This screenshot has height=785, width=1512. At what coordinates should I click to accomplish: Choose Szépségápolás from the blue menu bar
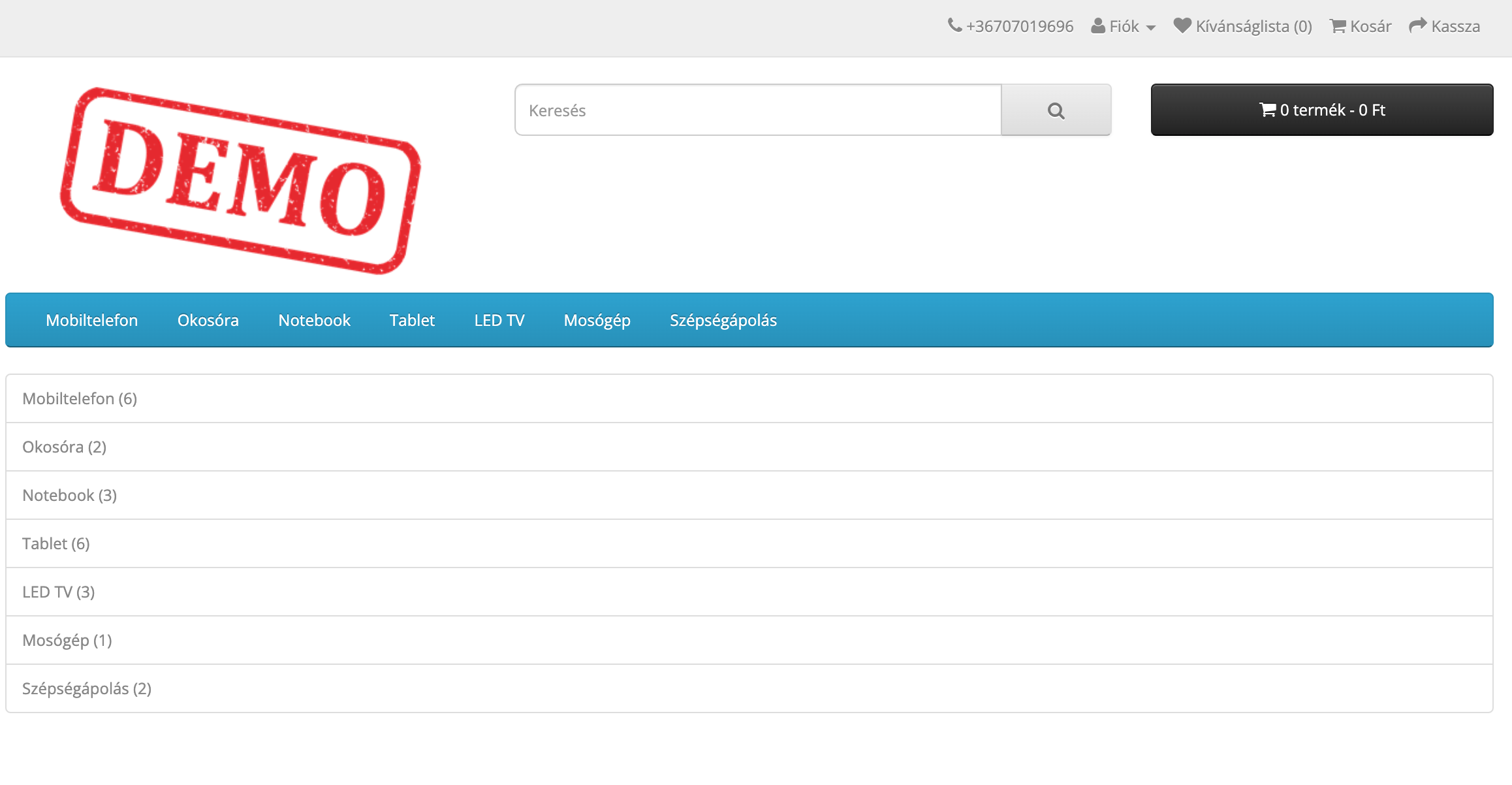click(x=723, y=320)
